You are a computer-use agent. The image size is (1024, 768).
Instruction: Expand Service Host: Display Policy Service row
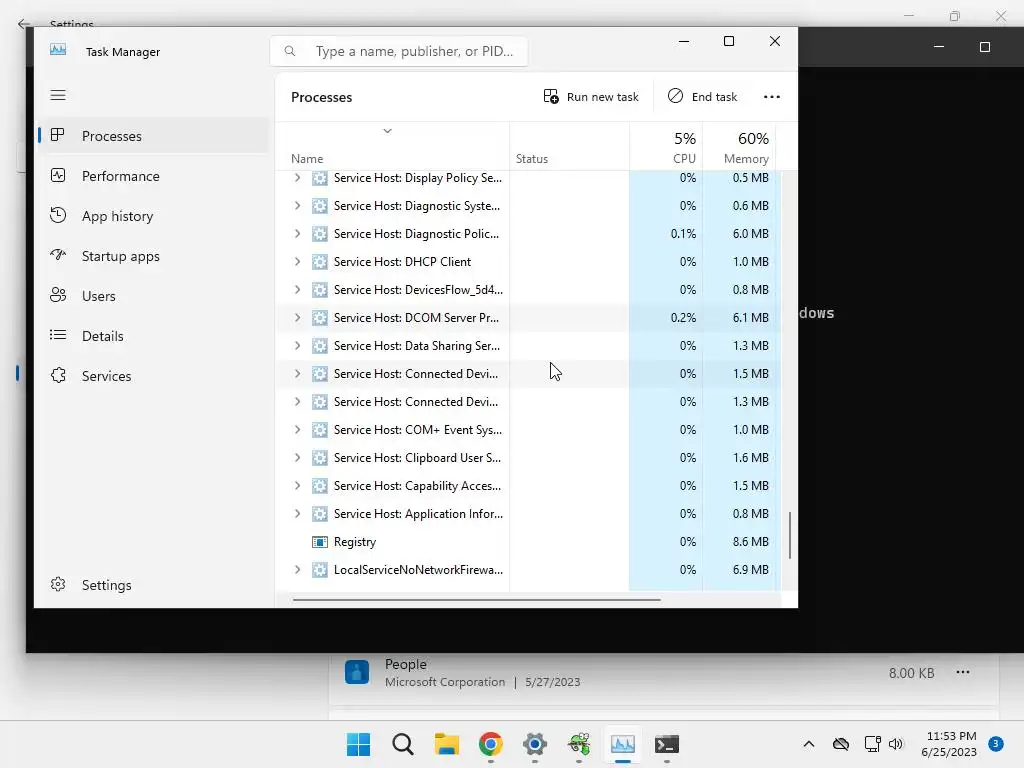click(x=297, y=178)
